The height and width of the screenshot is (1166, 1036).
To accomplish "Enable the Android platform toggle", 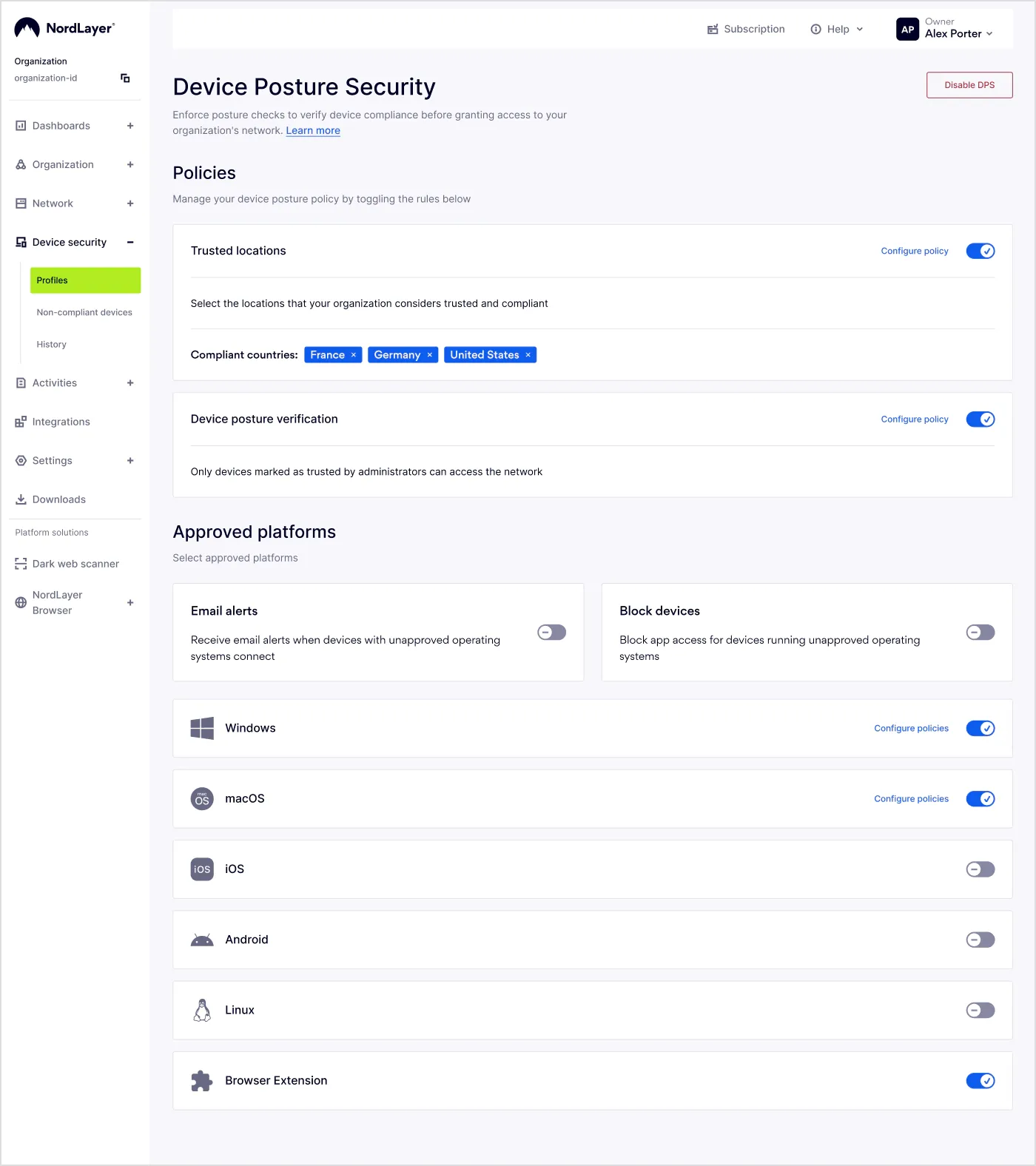I will [x=980, y=940].
